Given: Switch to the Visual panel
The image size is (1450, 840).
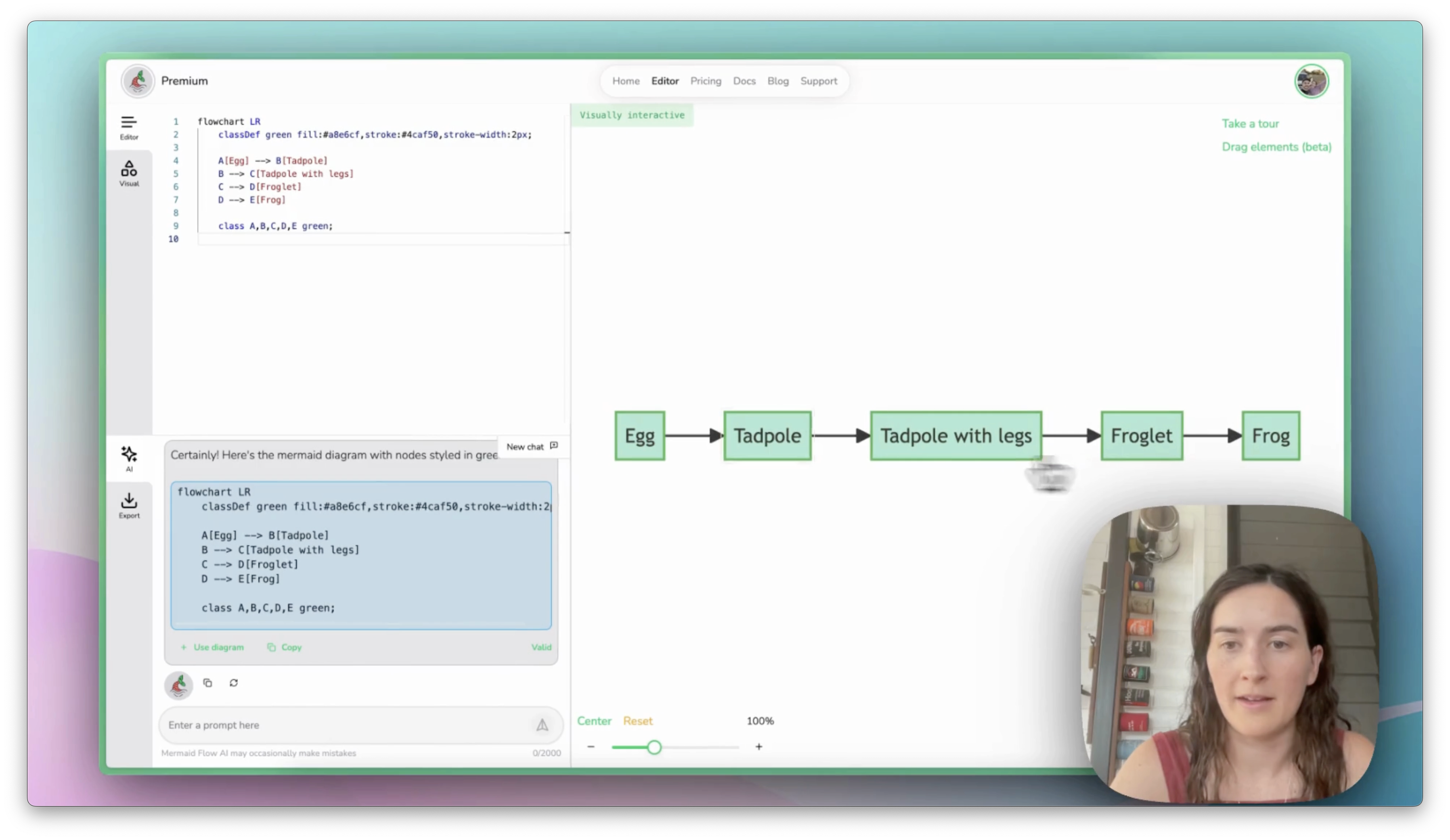Looking at the screenshot, I should [129, 173].
